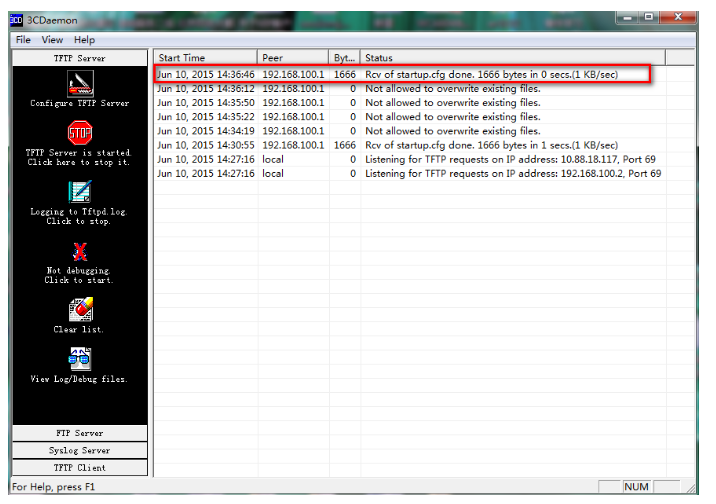Screen dimensions: 716x504
Task: Click 'Not debugging. Click to start.' label text
Action: 79,275
